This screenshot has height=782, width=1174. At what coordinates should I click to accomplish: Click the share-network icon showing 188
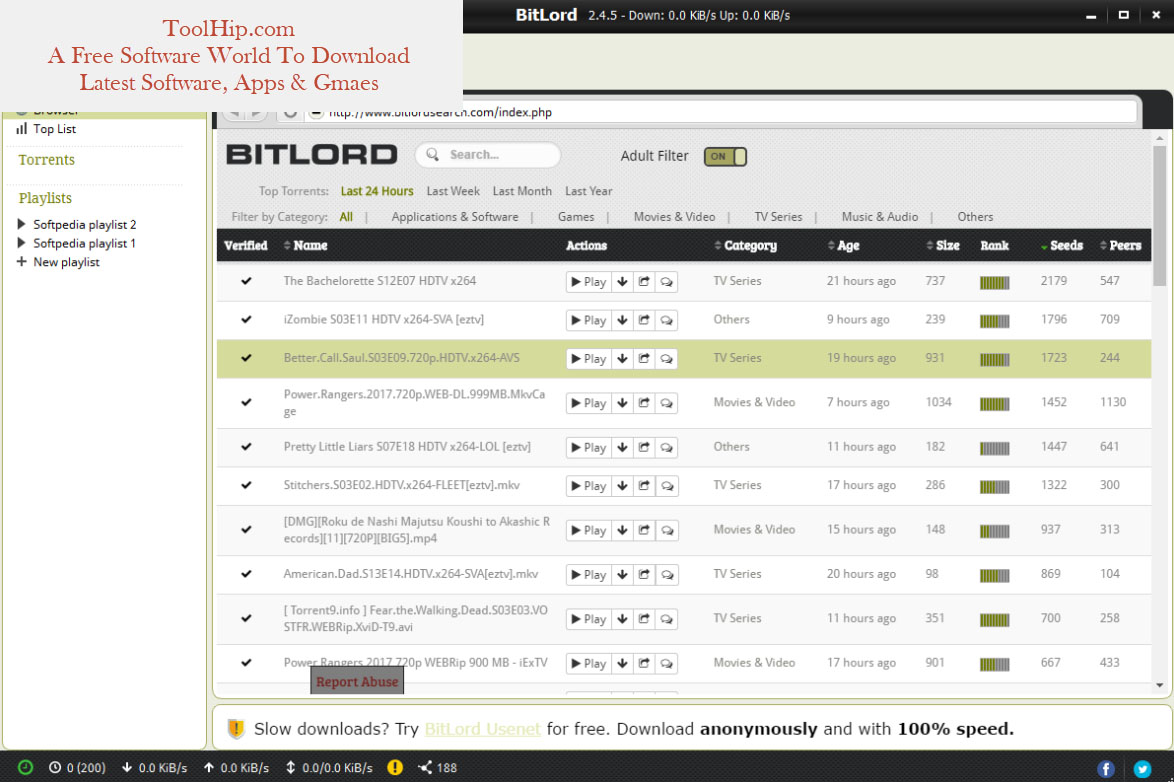coord(425,767)
